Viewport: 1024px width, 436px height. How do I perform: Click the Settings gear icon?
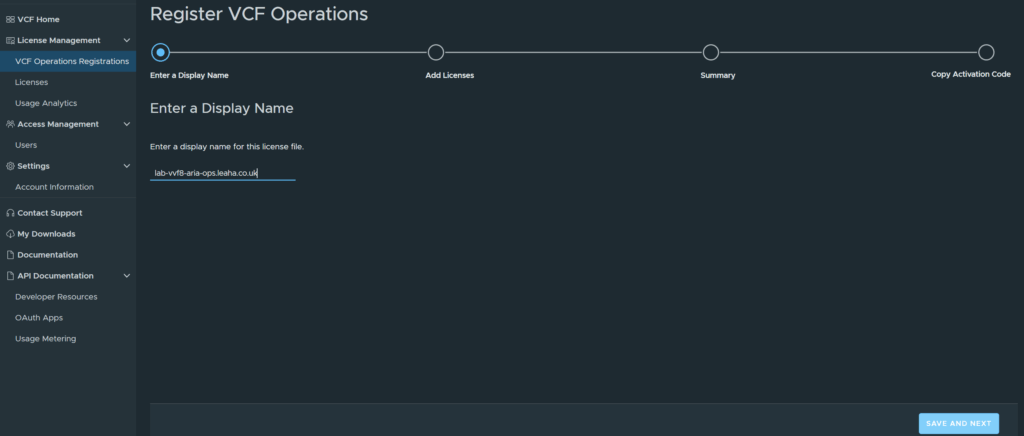10,166
